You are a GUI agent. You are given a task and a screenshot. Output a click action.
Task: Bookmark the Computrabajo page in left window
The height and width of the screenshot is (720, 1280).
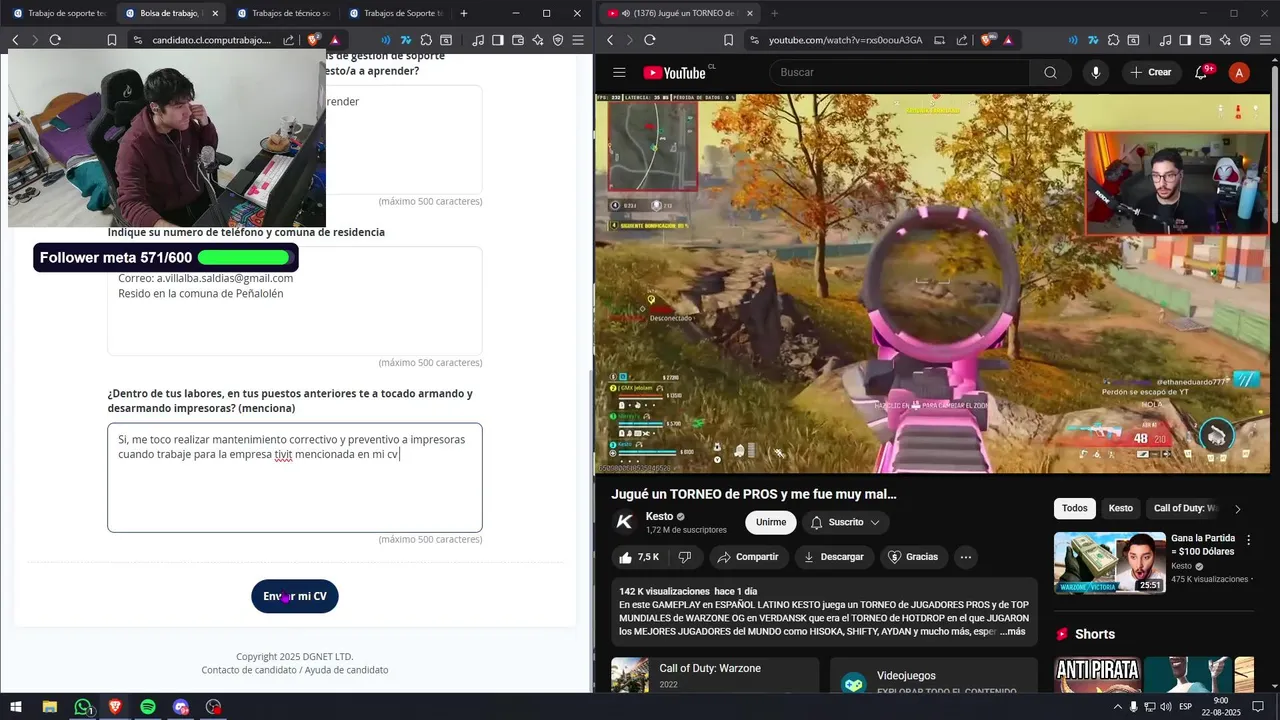pyautogui.click(x=112, y=40)
